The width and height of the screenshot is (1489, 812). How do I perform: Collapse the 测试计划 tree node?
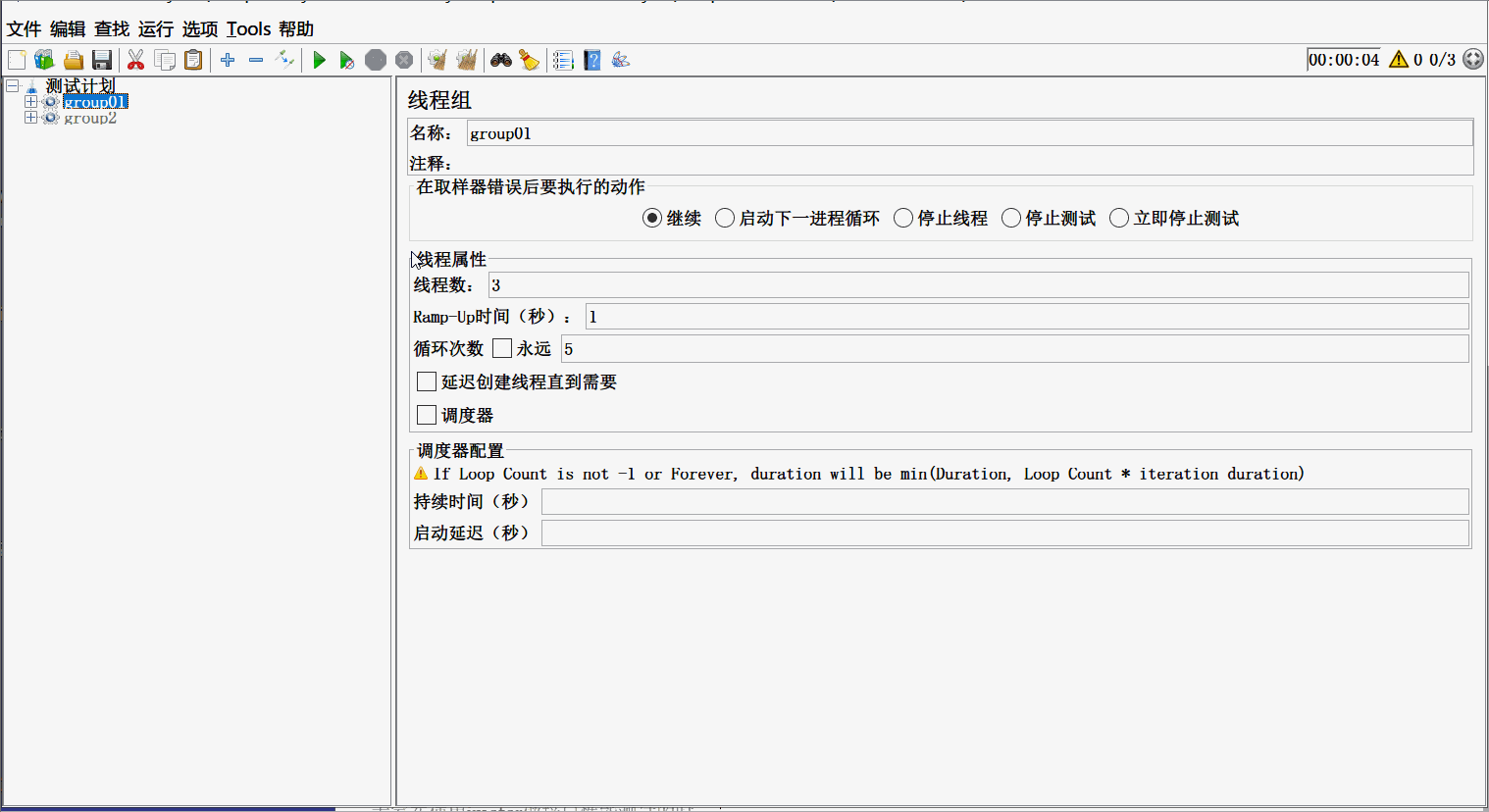13,86
